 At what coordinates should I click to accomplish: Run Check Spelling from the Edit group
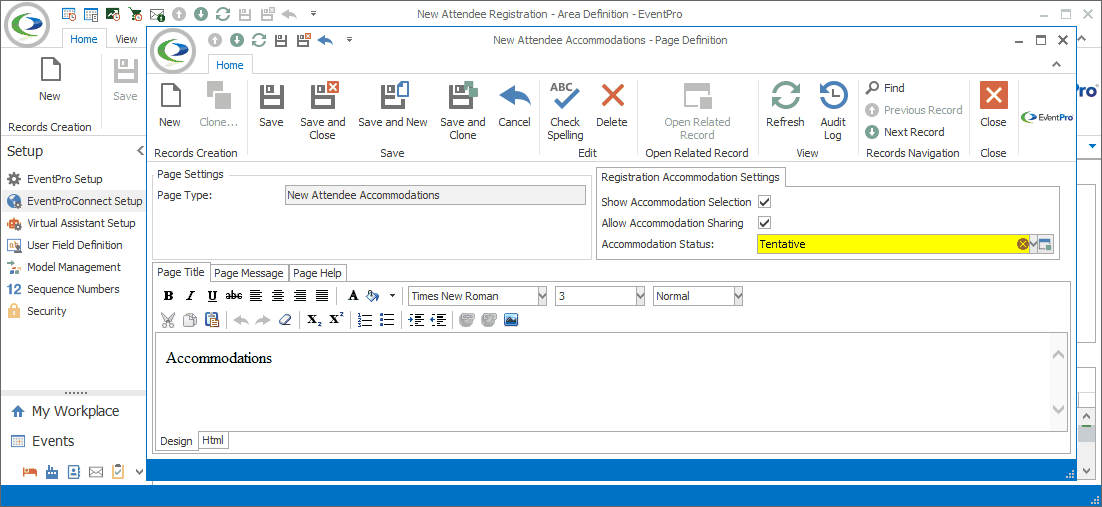tap(565, 110)
